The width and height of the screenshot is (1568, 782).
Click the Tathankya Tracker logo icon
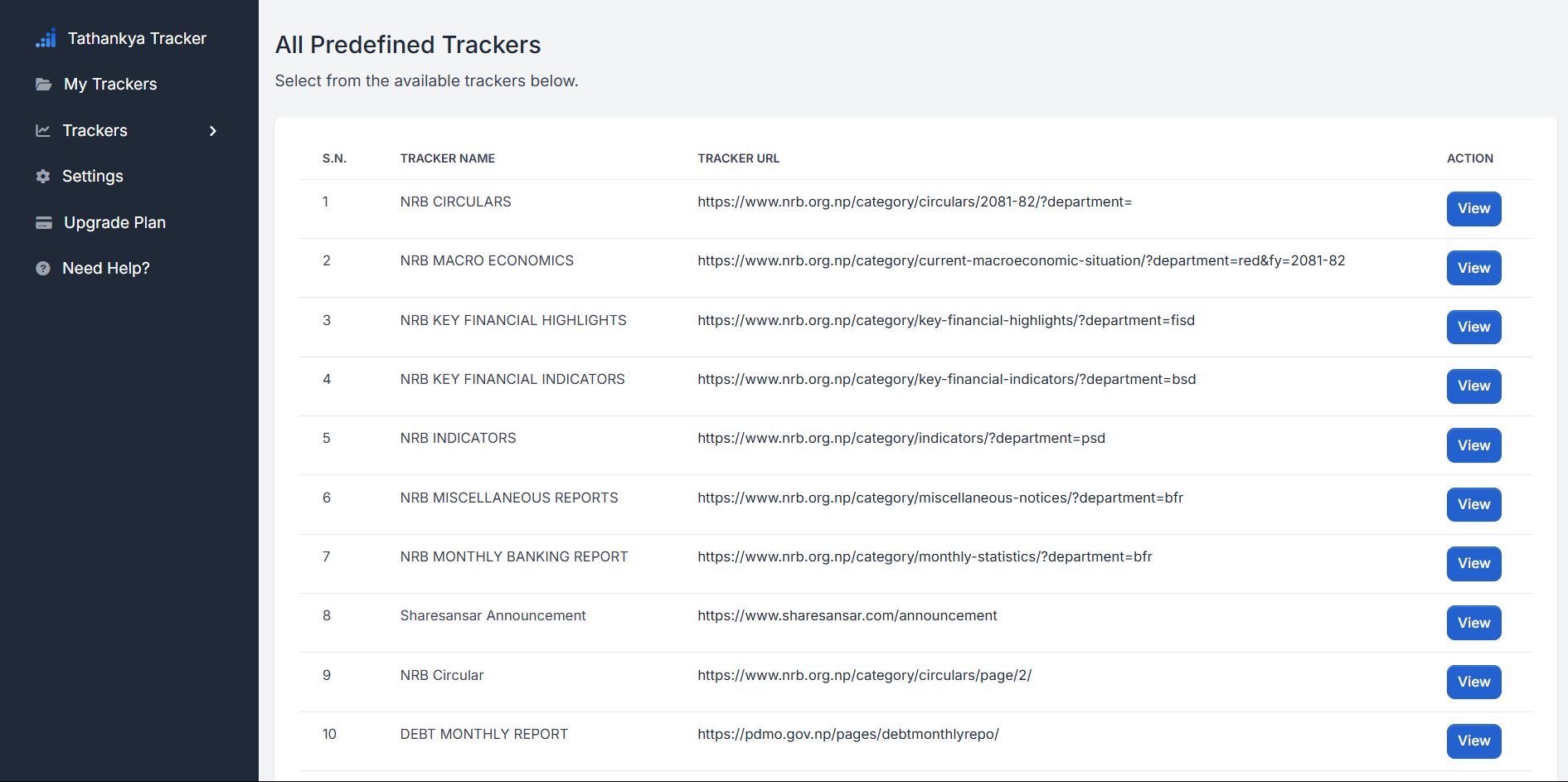pyautogui.click(x=46, y=38)
